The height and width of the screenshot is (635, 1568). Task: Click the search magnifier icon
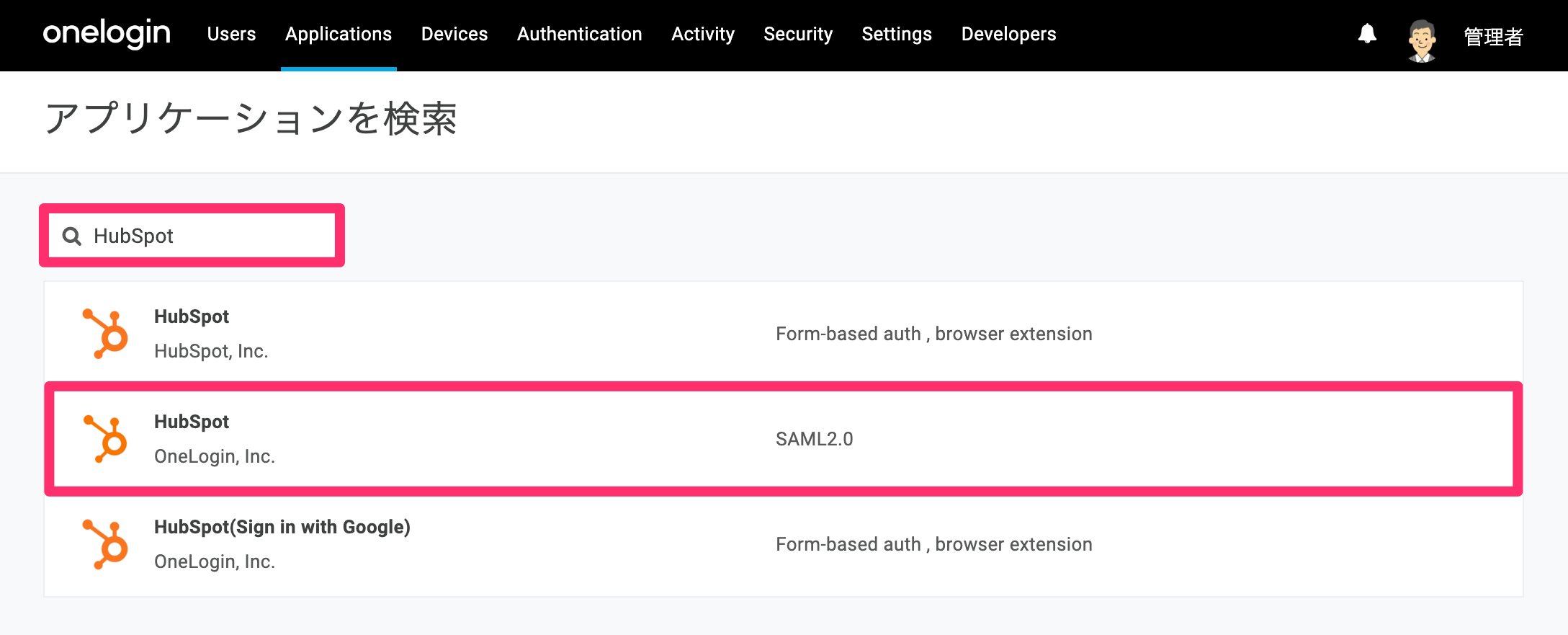point(72,236)
